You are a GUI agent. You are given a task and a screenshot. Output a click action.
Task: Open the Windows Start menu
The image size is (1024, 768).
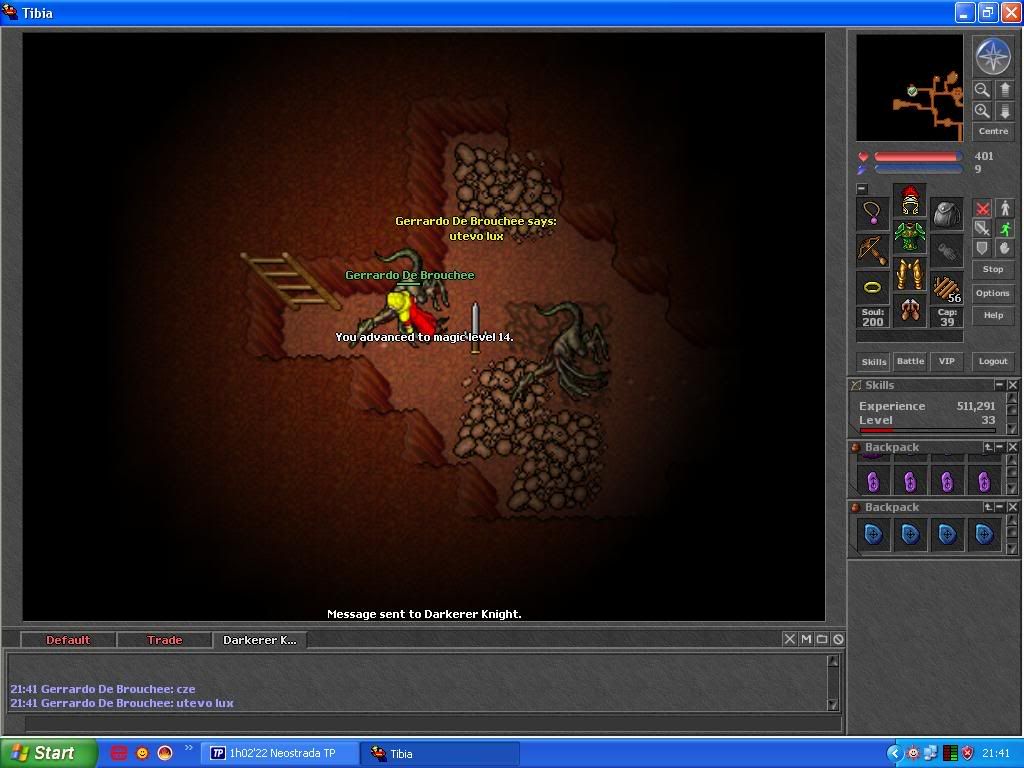48,753
